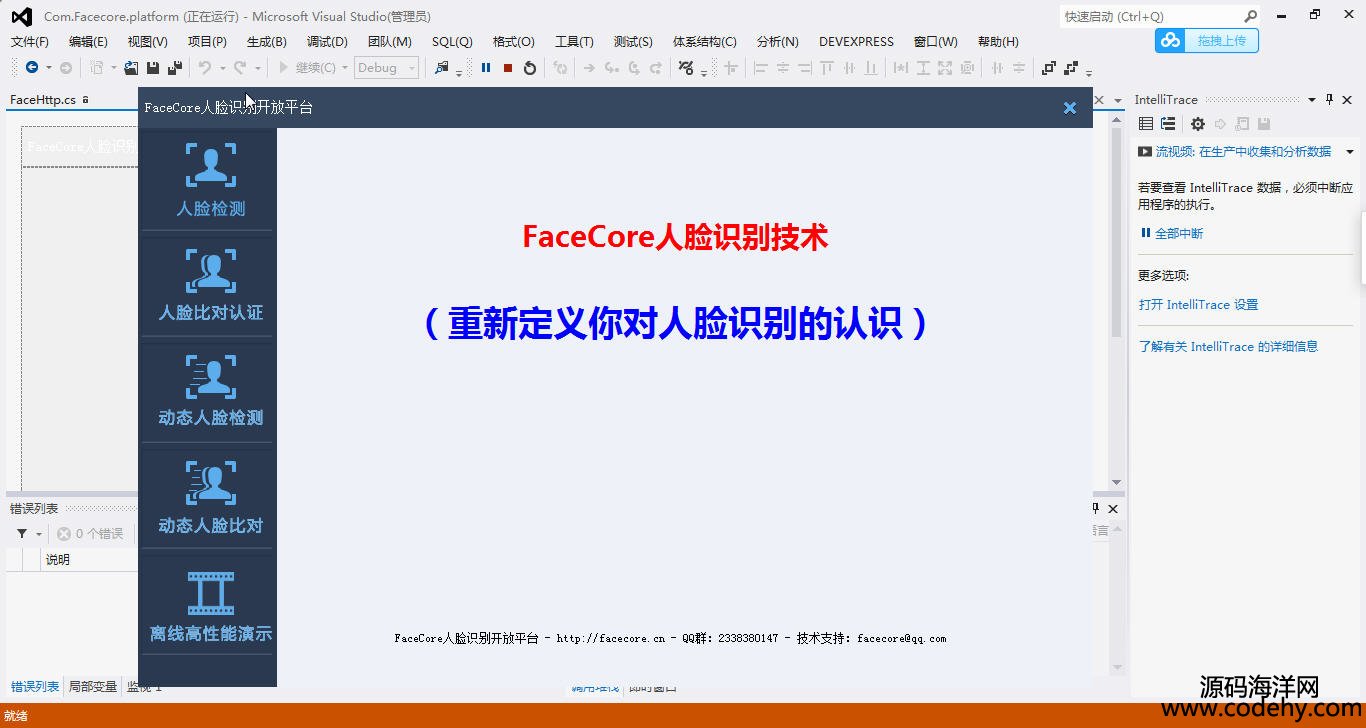This screenshot has height=728, width=1366.
Task: Open the 帮助(H) help menu
Action: [x=998, y=42]
